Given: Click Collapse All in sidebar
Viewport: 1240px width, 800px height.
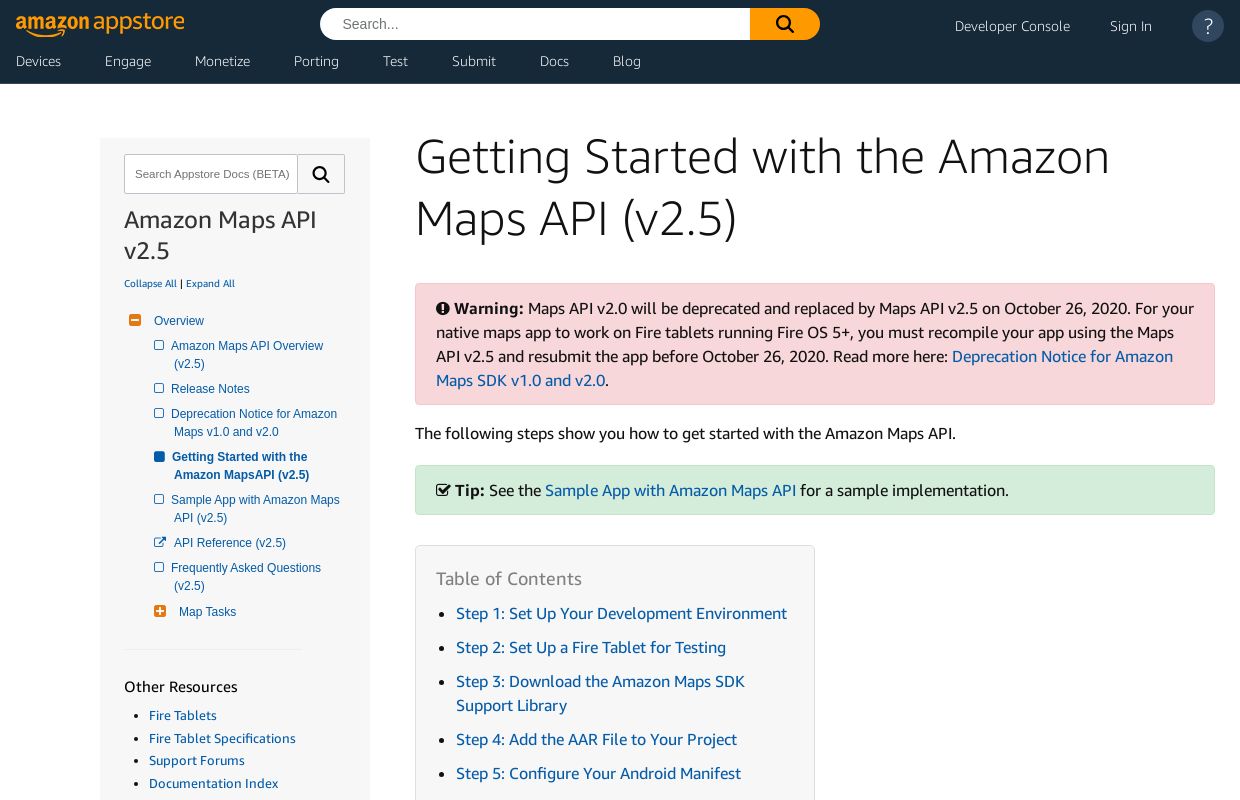Looking at the screenshot, I should click(x=150, y=284).
